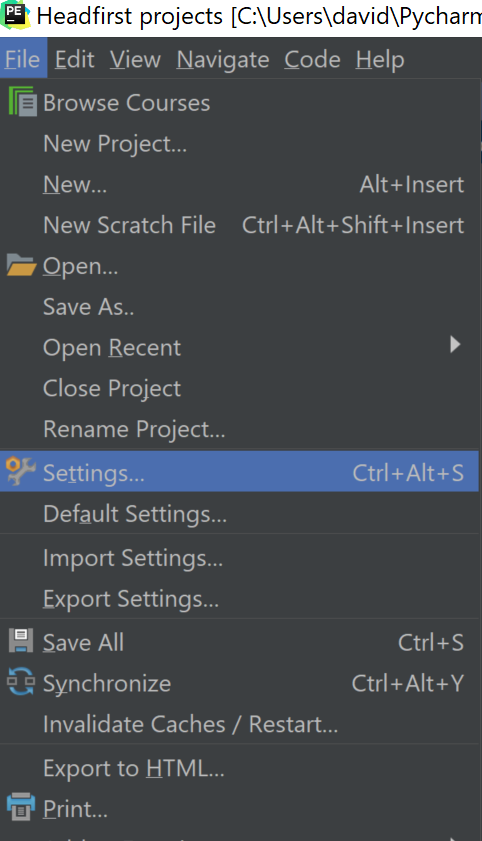Click the Browse Courses book icon
This screenshot has width=482, height=841.
[22, 102]
